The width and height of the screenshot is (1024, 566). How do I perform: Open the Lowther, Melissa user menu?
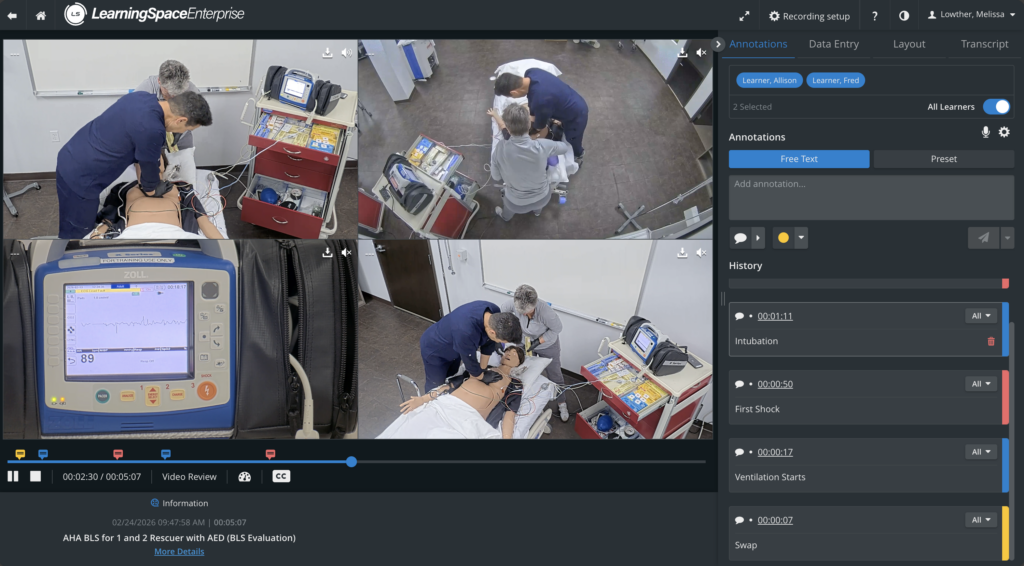click(x=971, y=15)
